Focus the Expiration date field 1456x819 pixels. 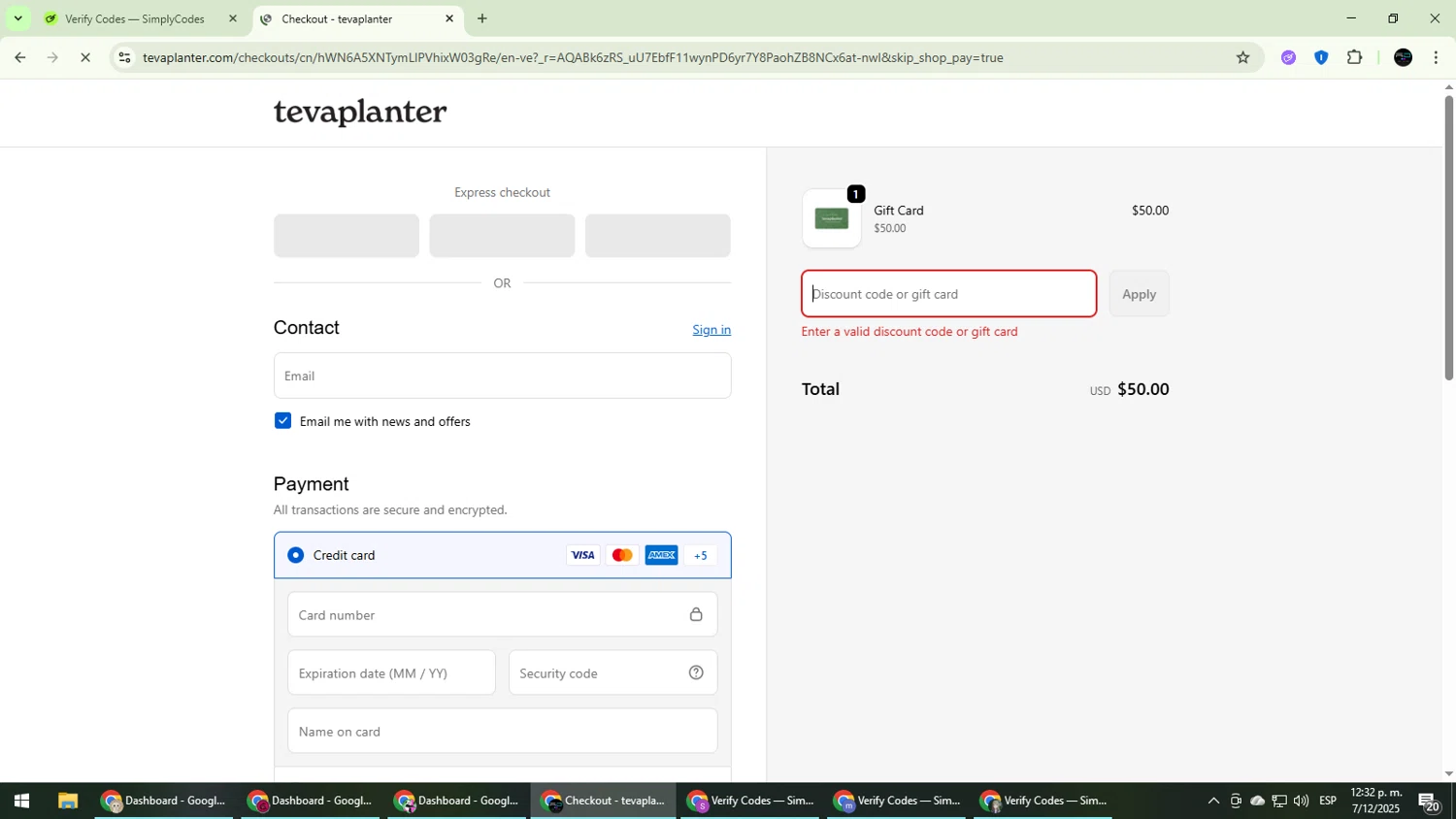[x=391, y=672]
